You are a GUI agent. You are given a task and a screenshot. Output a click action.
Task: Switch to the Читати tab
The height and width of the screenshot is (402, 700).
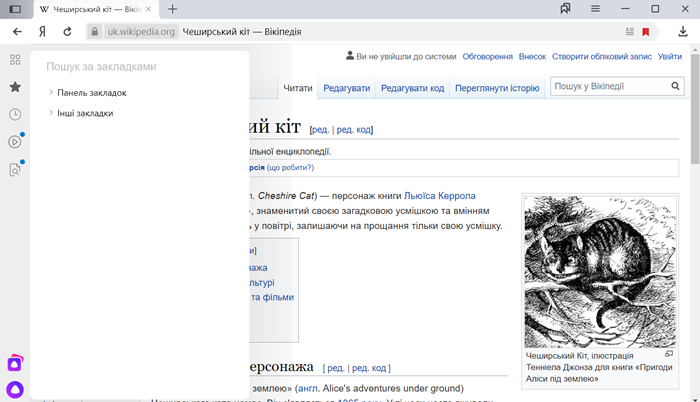click(x=298, y=88)
